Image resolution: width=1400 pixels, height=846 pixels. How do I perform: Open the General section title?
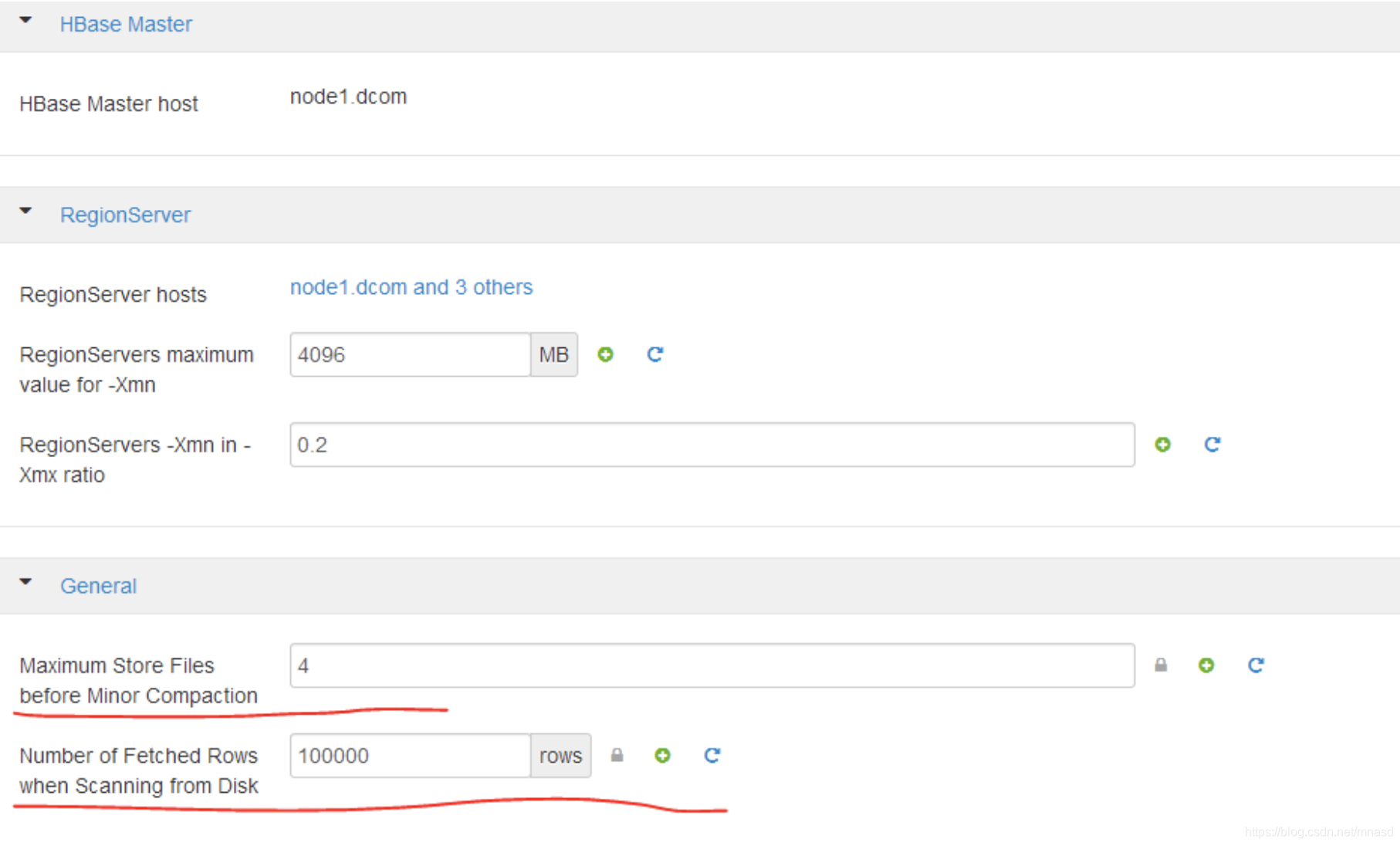[98, 586]
